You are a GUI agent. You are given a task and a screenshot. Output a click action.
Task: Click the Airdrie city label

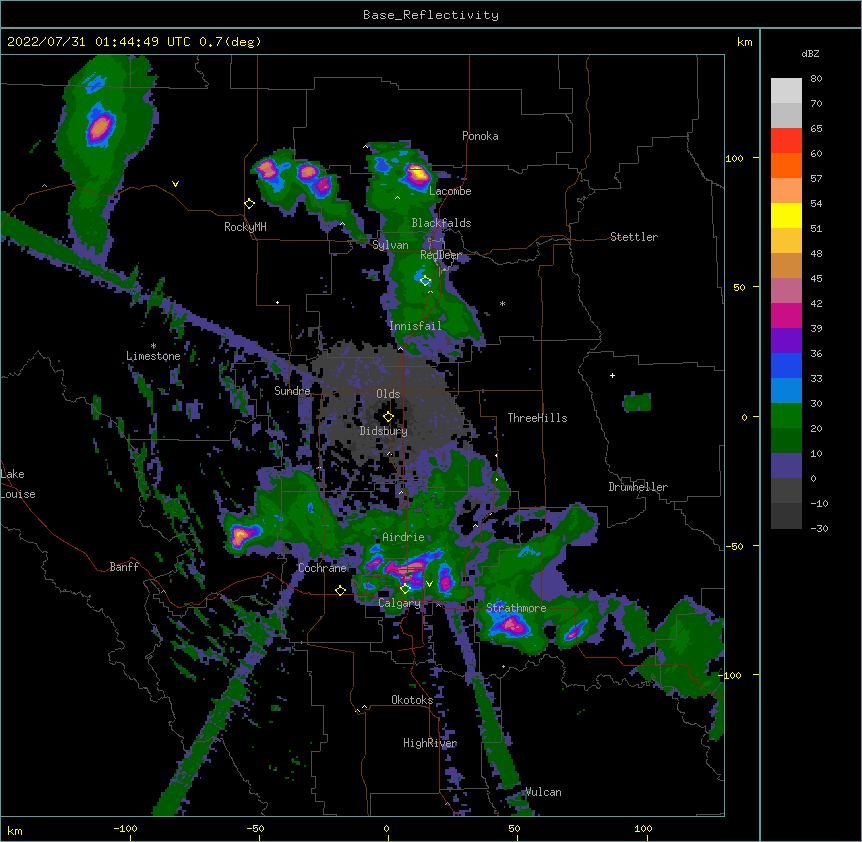pyautogui.click(x=403, y=537)
